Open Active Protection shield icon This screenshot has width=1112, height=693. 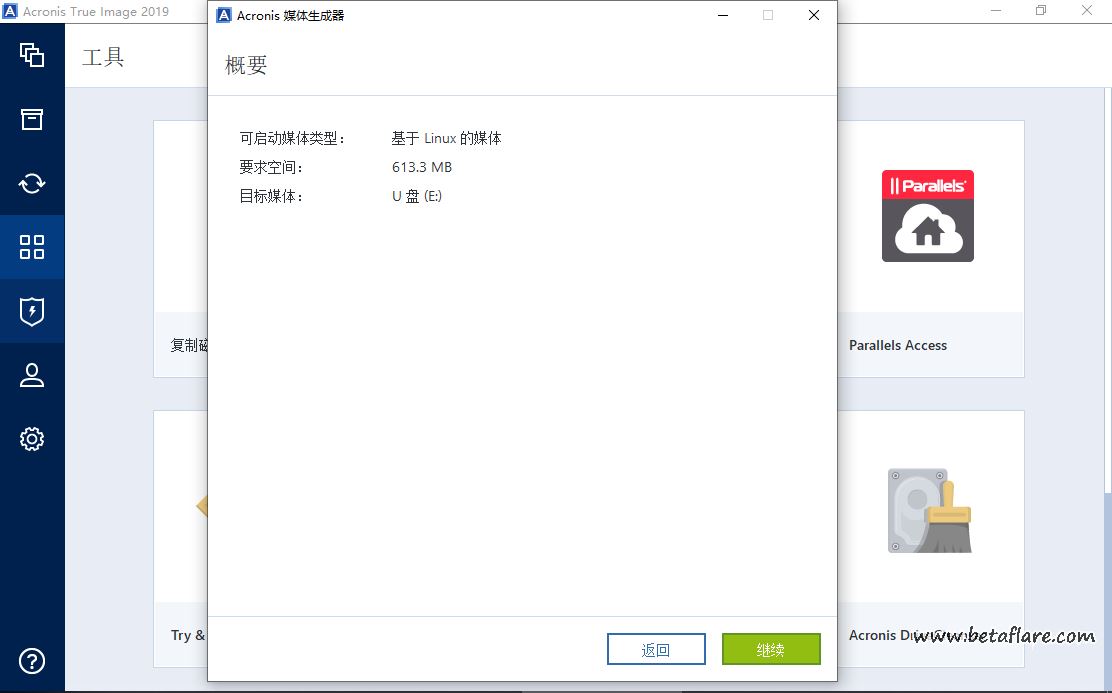[32, 311]
